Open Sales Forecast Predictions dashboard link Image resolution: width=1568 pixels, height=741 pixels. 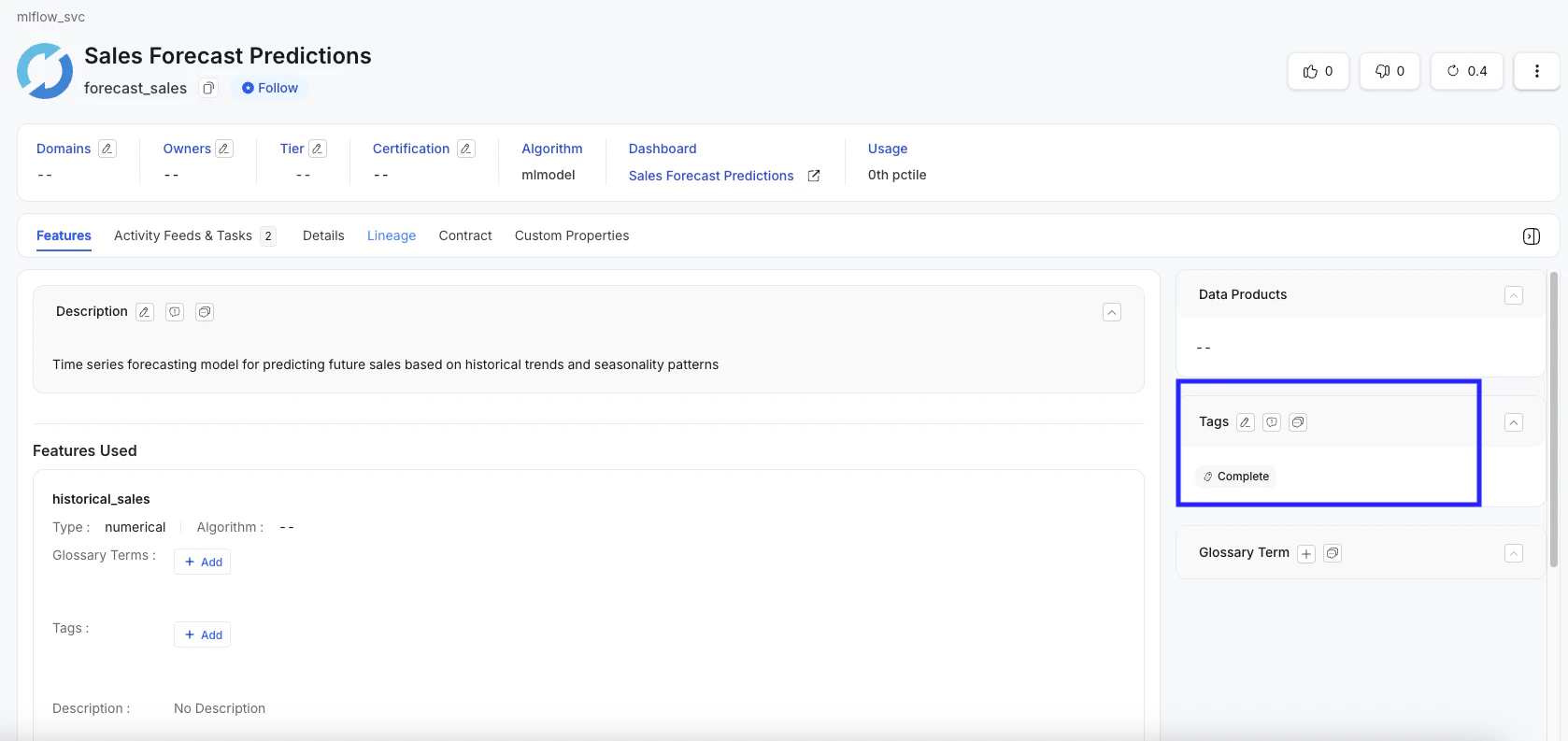click(711, 176)
